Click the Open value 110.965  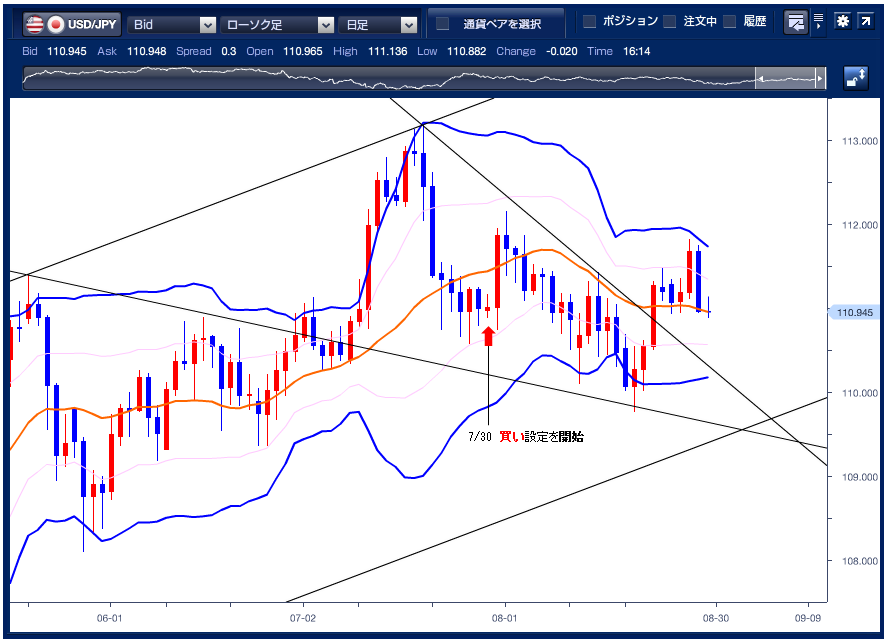pos(302,51)
